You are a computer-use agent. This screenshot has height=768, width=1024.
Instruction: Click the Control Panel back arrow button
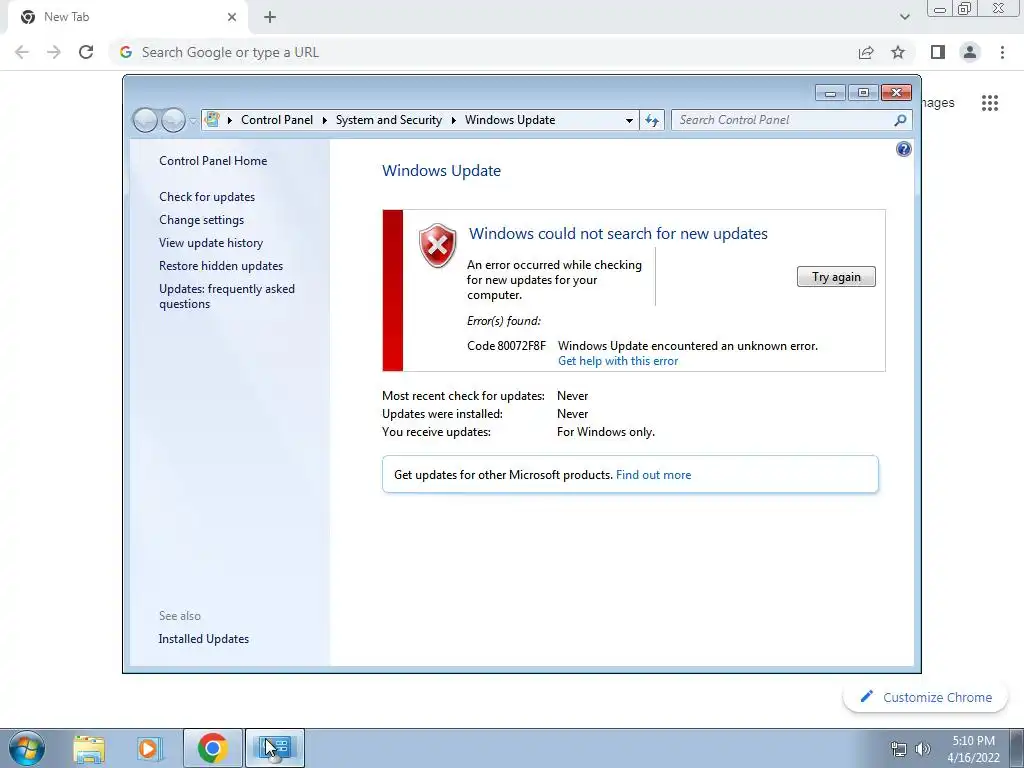click(145, 120)
